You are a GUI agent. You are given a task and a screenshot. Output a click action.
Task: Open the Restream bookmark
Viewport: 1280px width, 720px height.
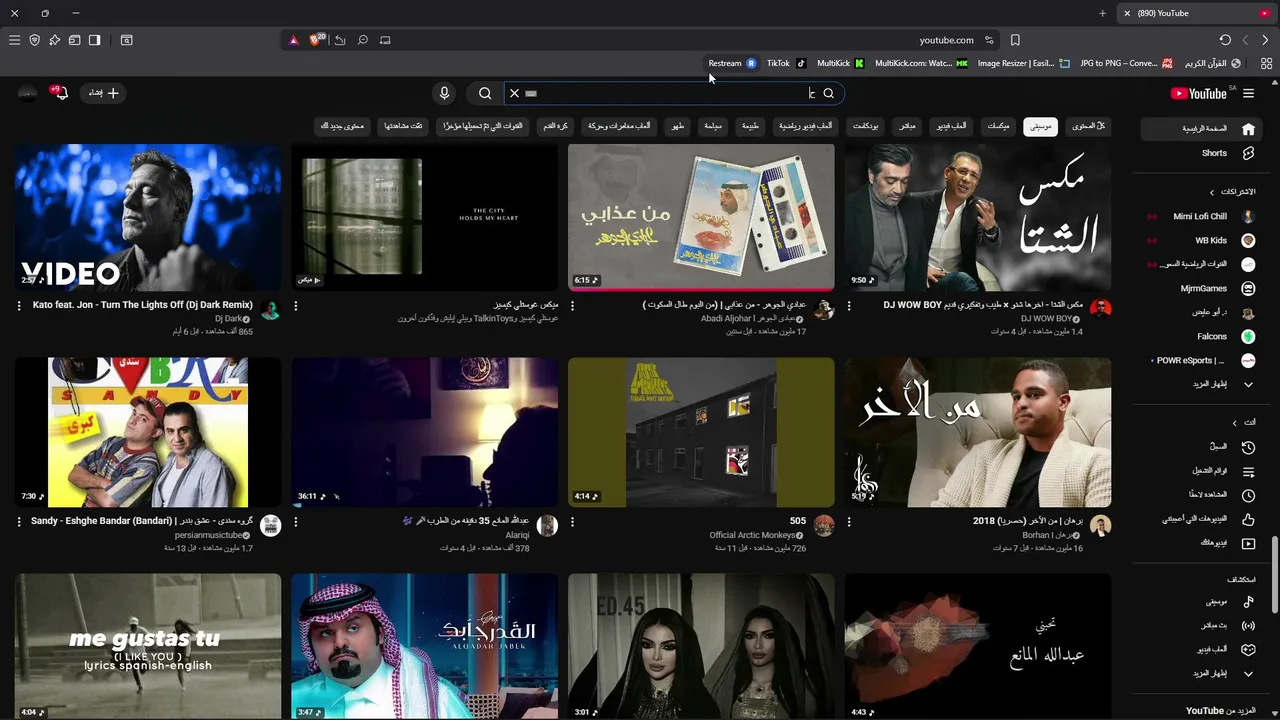tap(732, 63)
